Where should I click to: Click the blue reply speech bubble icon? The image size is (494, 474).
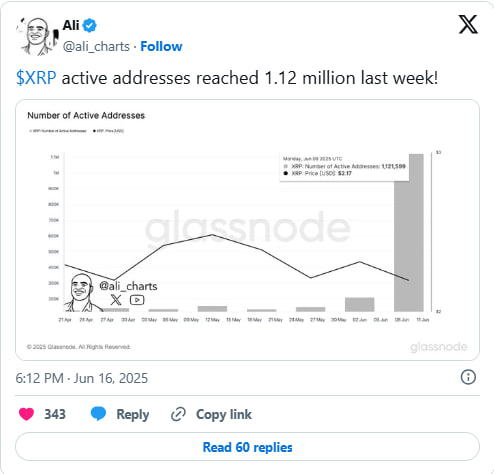coord(98,414)
